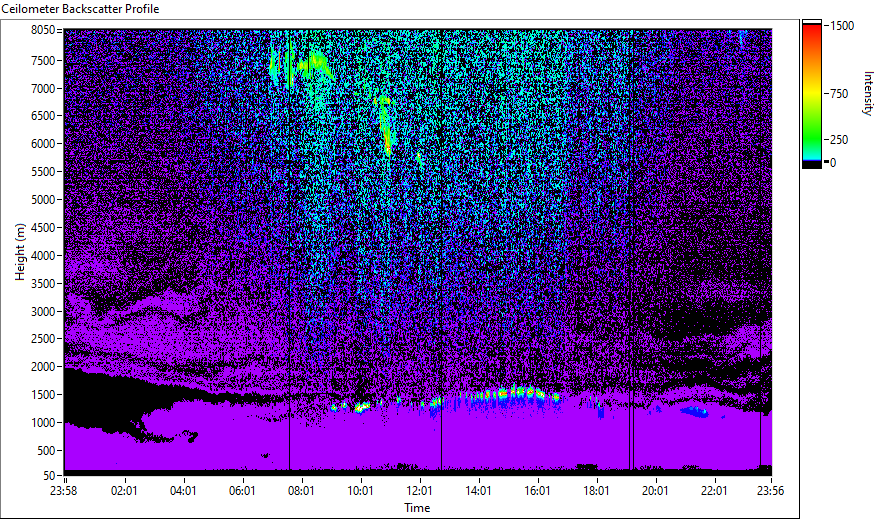This screenshot has width=878, height=519.
Task: Click the 3000 height tick label
Action: pyautogui.click(x=43, y=312)
